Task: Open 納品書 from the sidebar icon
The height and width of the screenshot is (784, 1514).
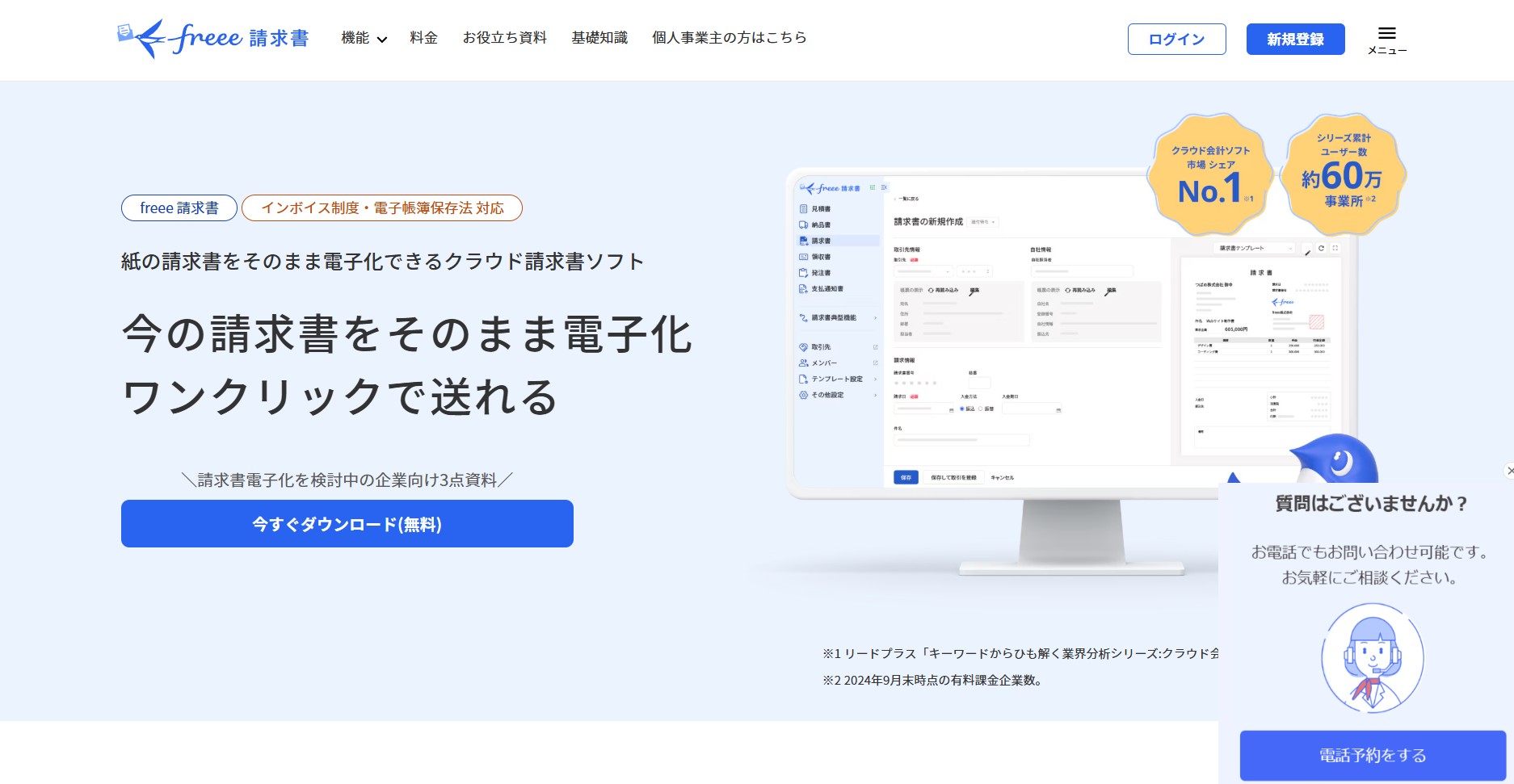Action: (x=802, y=224)
